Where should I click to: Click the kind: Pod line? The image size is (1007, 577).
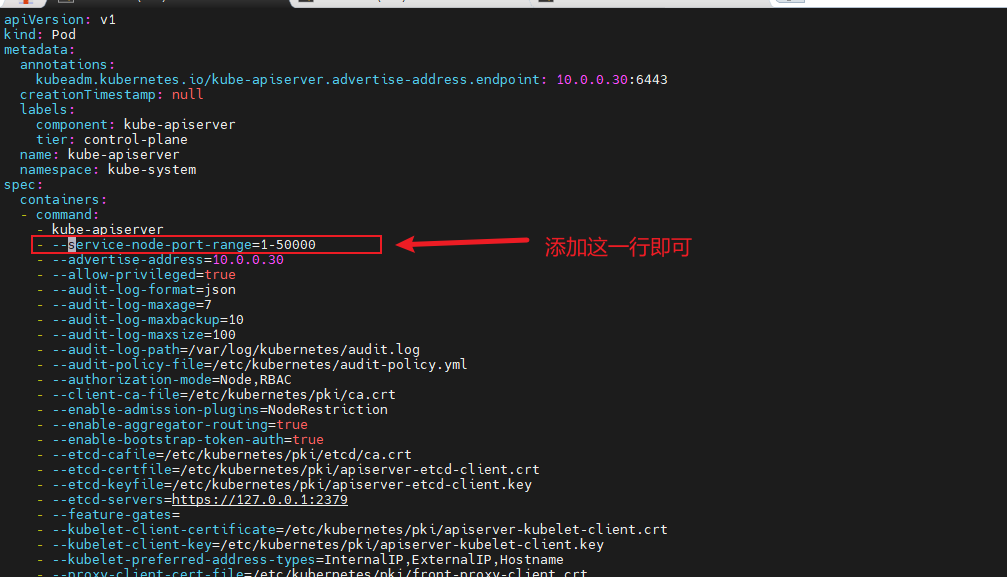click(x=40, y=34)
